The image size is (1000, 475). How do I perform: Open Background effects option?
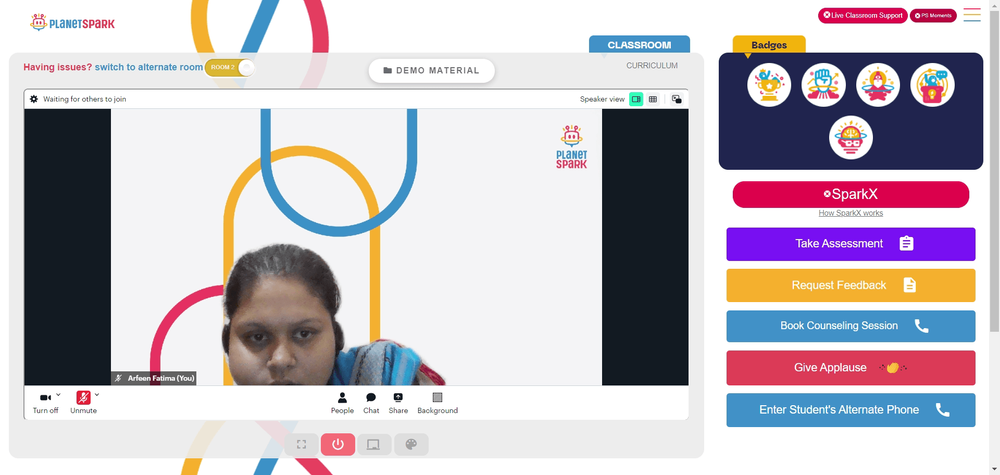pyautogui.click(x=438, y=403)
